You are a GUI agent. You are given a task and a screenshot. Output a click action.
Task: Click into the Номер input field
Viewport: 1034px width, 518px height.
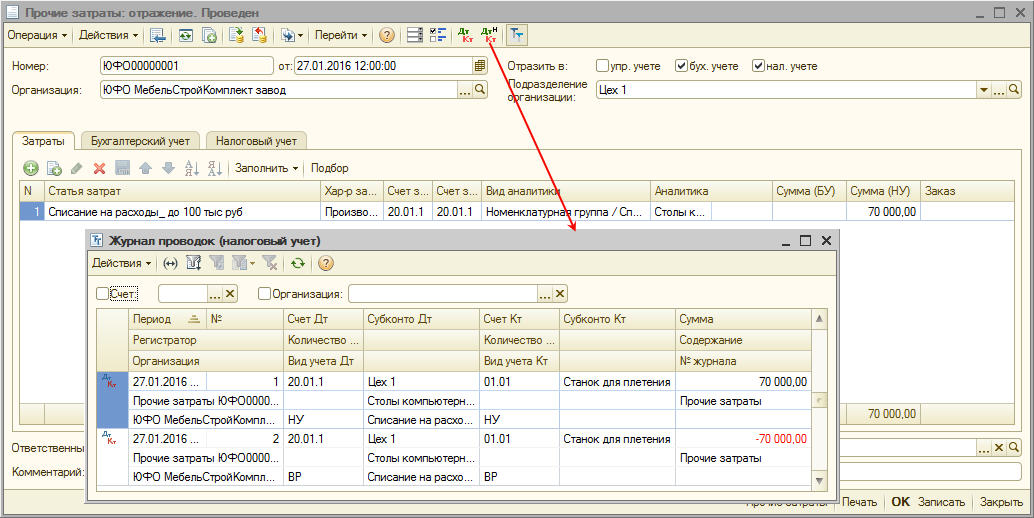pos(185,66)
